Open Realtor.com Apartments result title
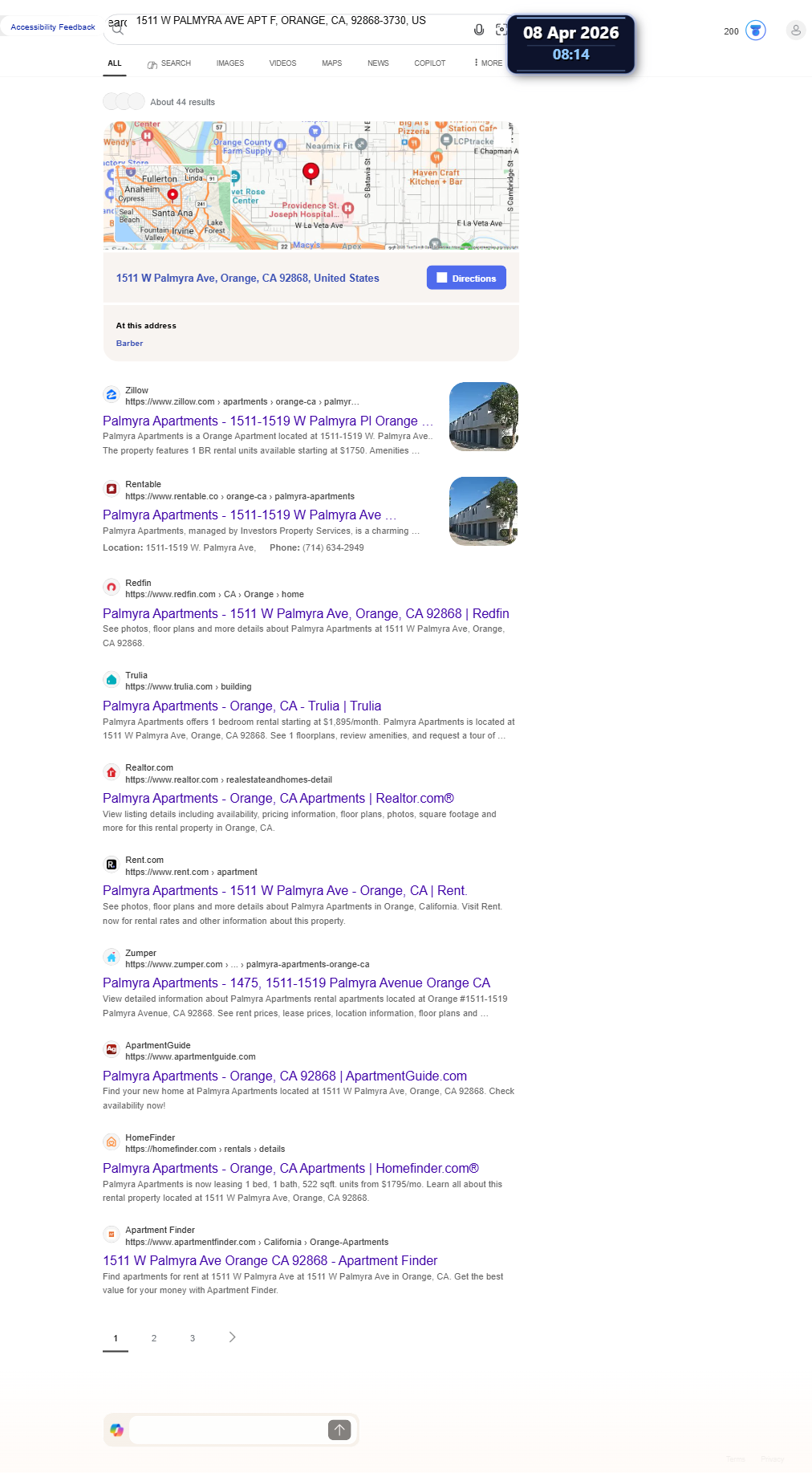 (x=278, y=799)
